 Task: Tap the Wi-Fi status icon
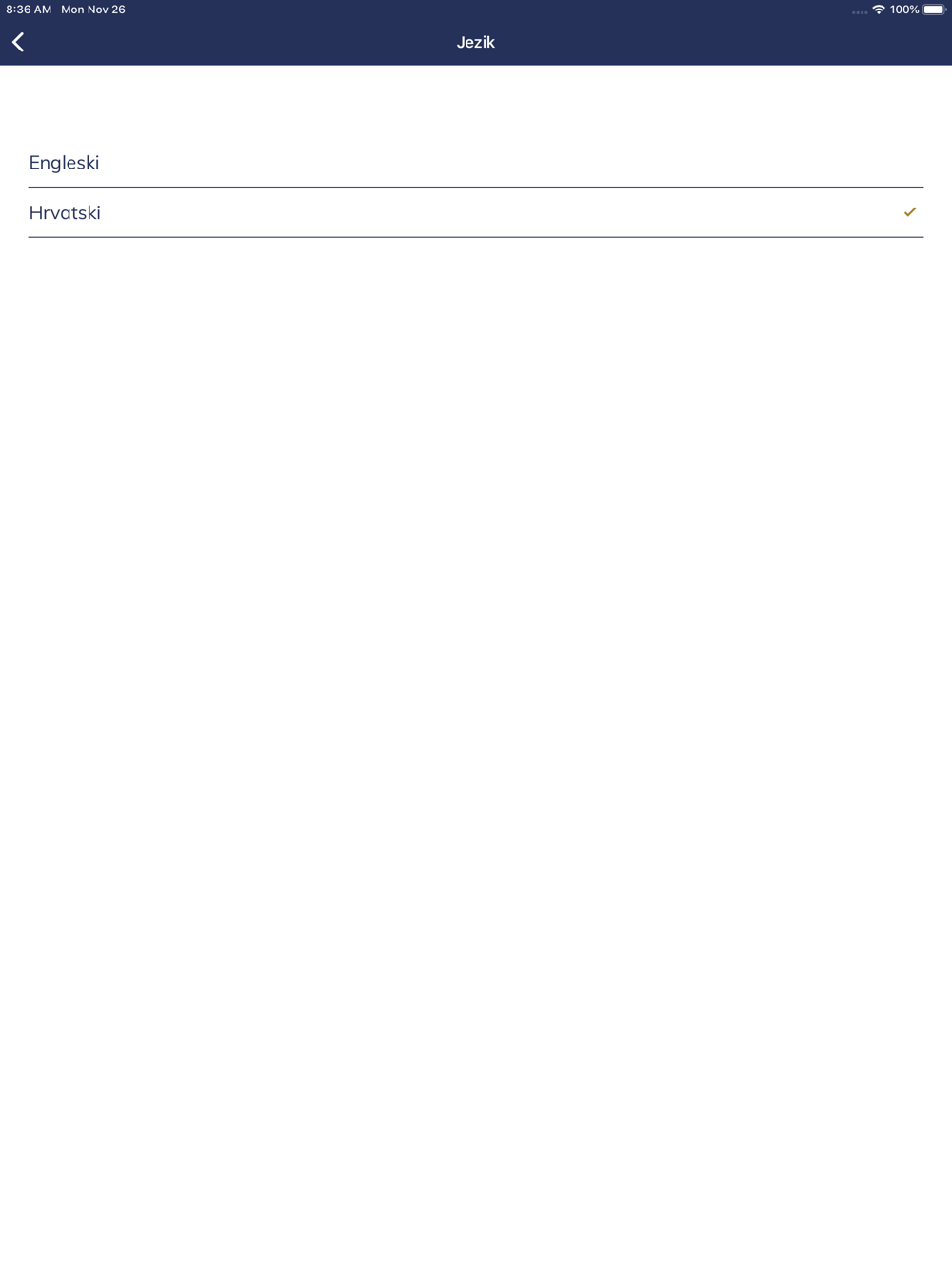(879, 10)
